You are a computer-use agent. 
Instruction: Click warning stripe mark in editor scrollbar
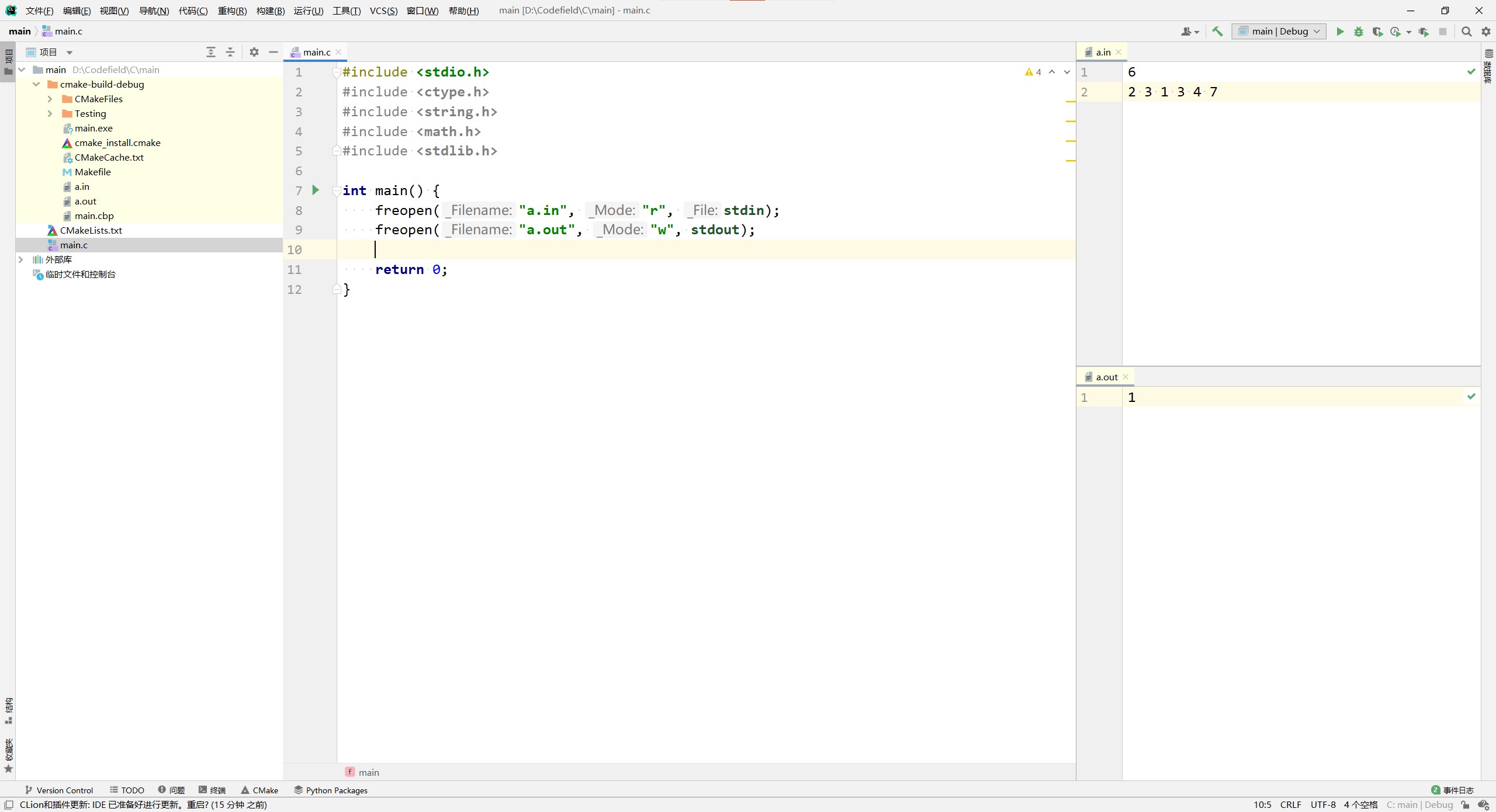[x=1070, y=102]
